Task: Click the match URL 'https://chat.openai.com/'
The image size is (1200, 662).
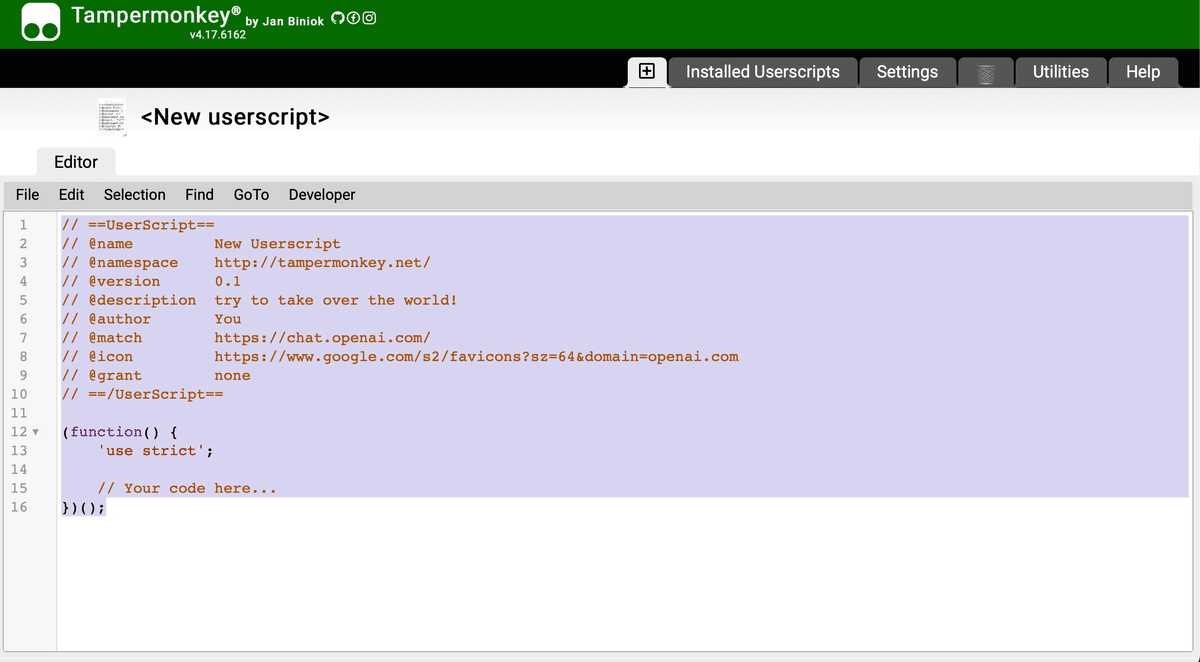Action: 322,338
